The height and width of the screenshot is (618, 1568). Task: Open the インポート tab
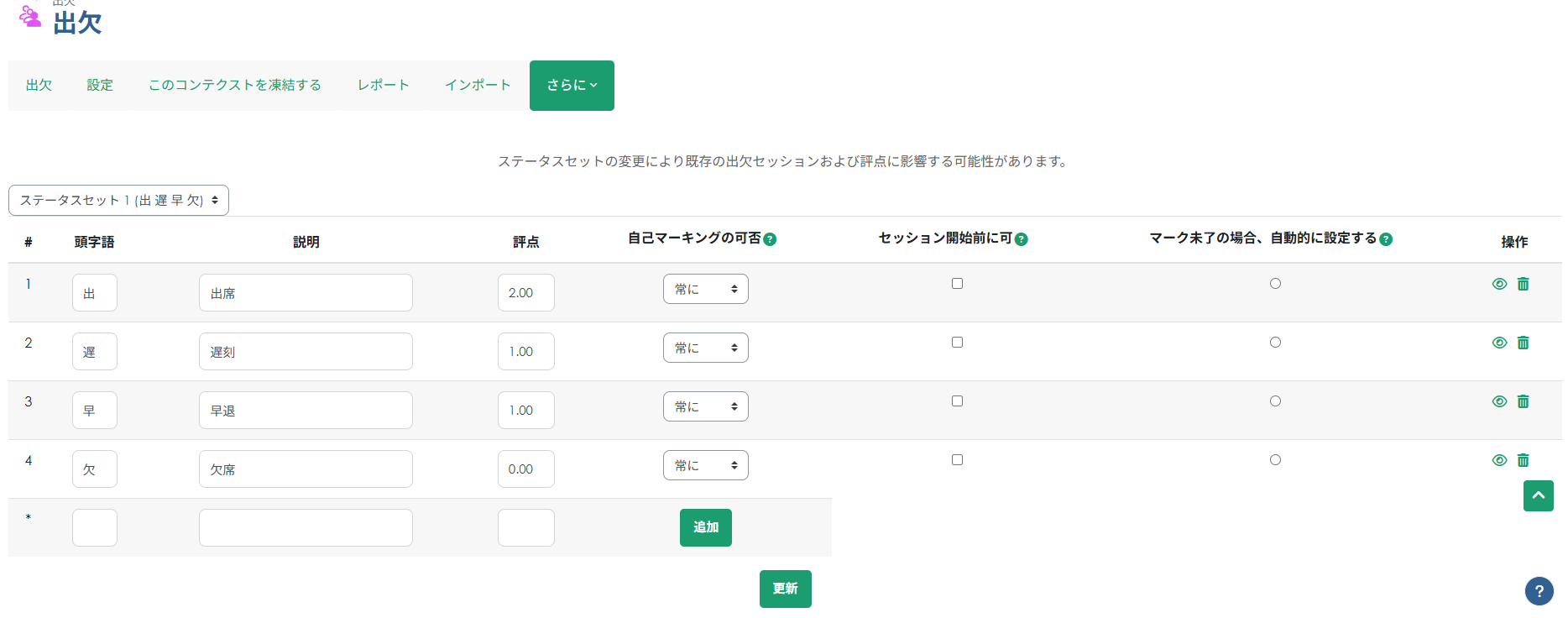pyautogui.click(x=477, y=86)
